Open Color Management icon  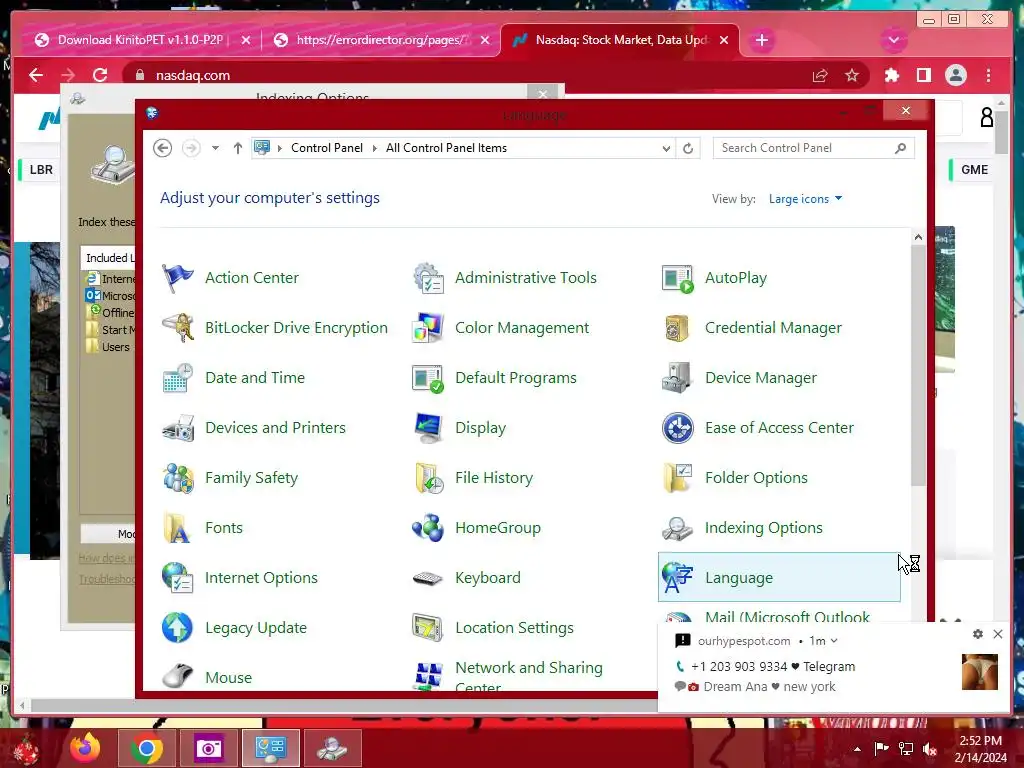point(428,328)
